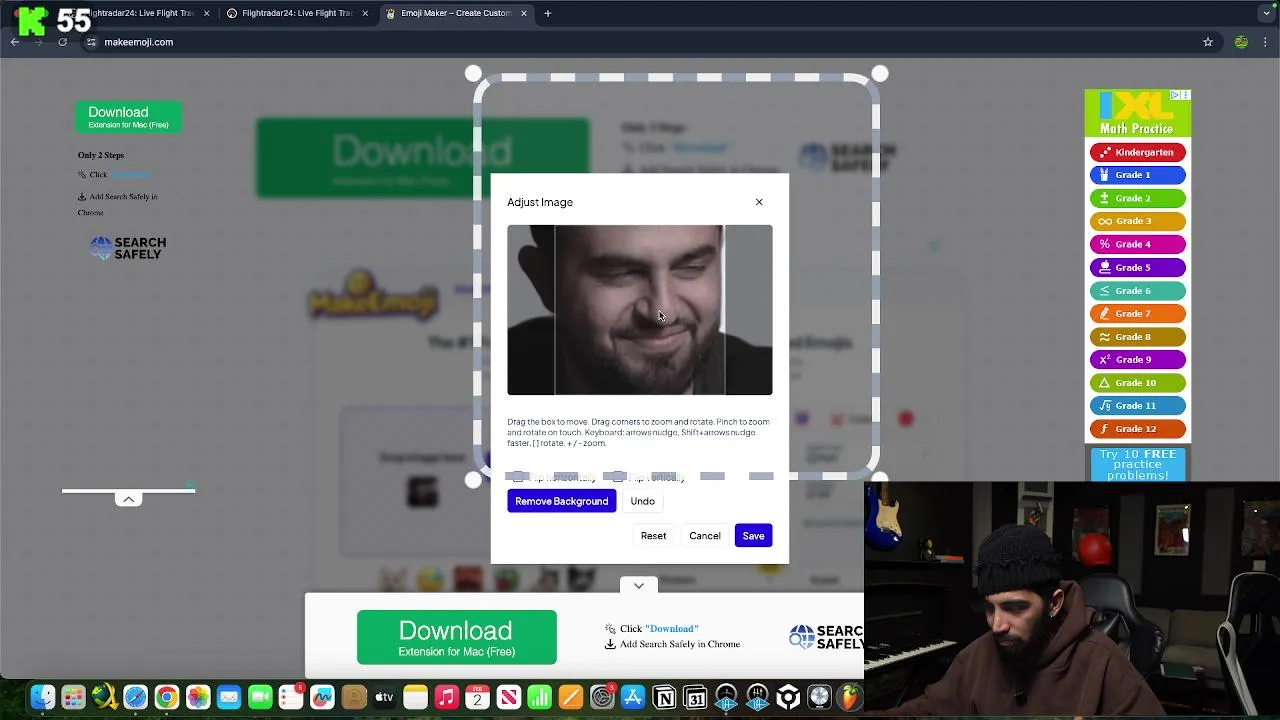
Task: Open the Chrome profile avatar
Action: point(1241,42)
